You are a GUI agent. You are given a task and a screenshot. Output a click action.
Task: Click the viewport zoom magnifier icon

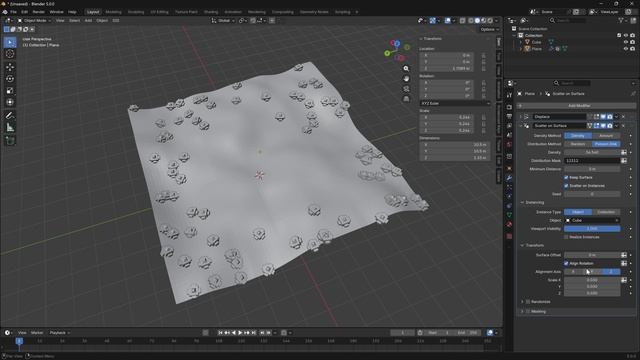coord(406,69)
